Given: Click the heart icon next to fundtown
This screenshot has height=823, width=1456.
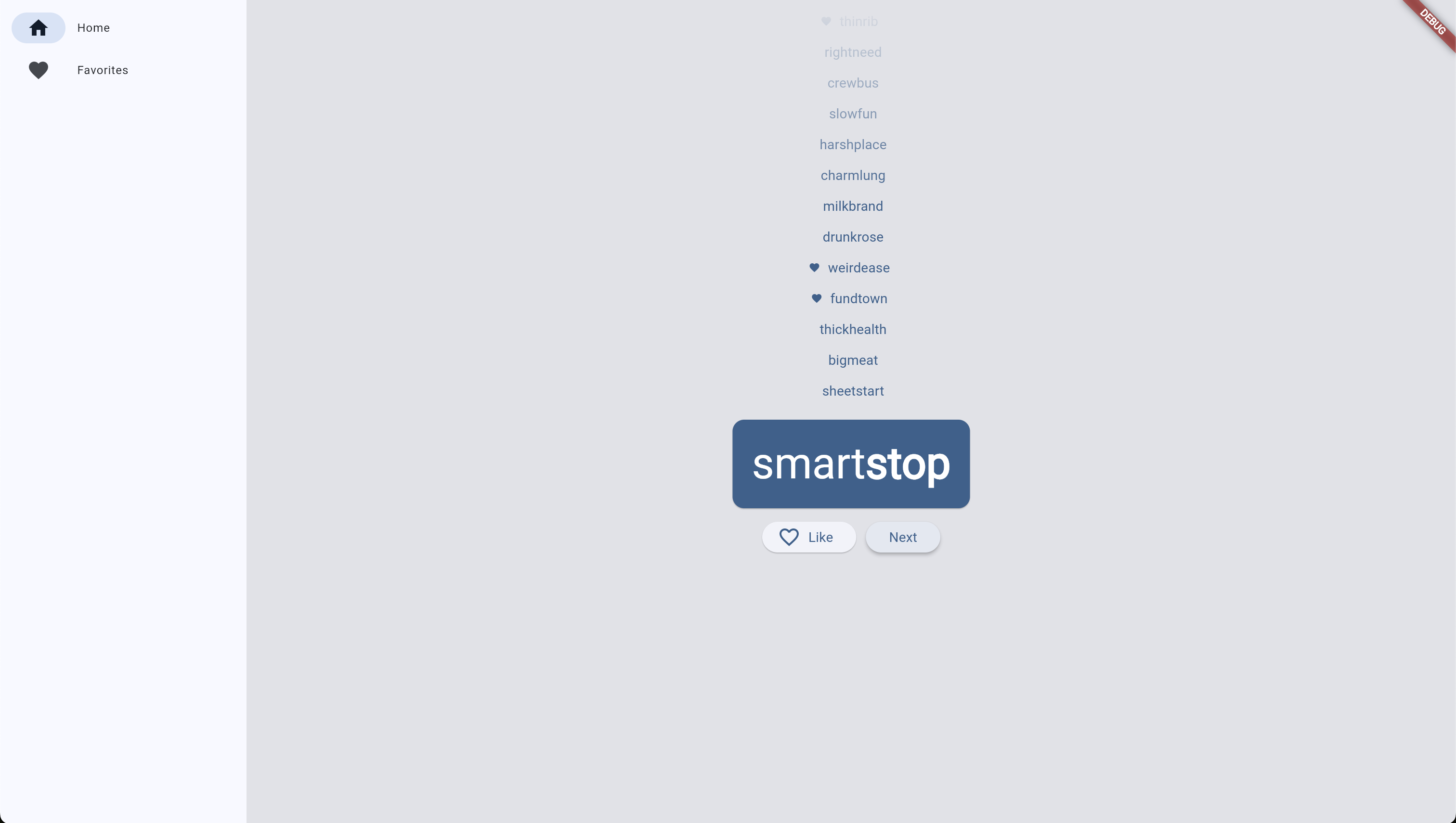Looking at the screenshot, I should [817, 298].
